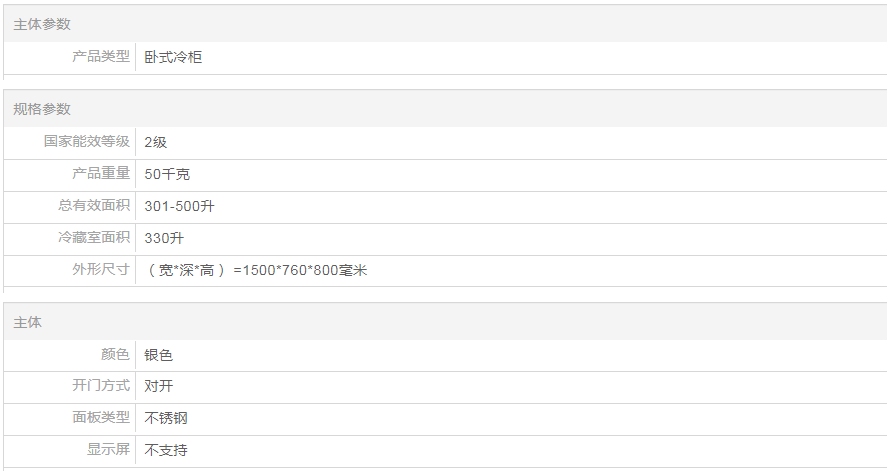Click the 50千克 weight value
The image size is (892, 471).
point(167,174)
